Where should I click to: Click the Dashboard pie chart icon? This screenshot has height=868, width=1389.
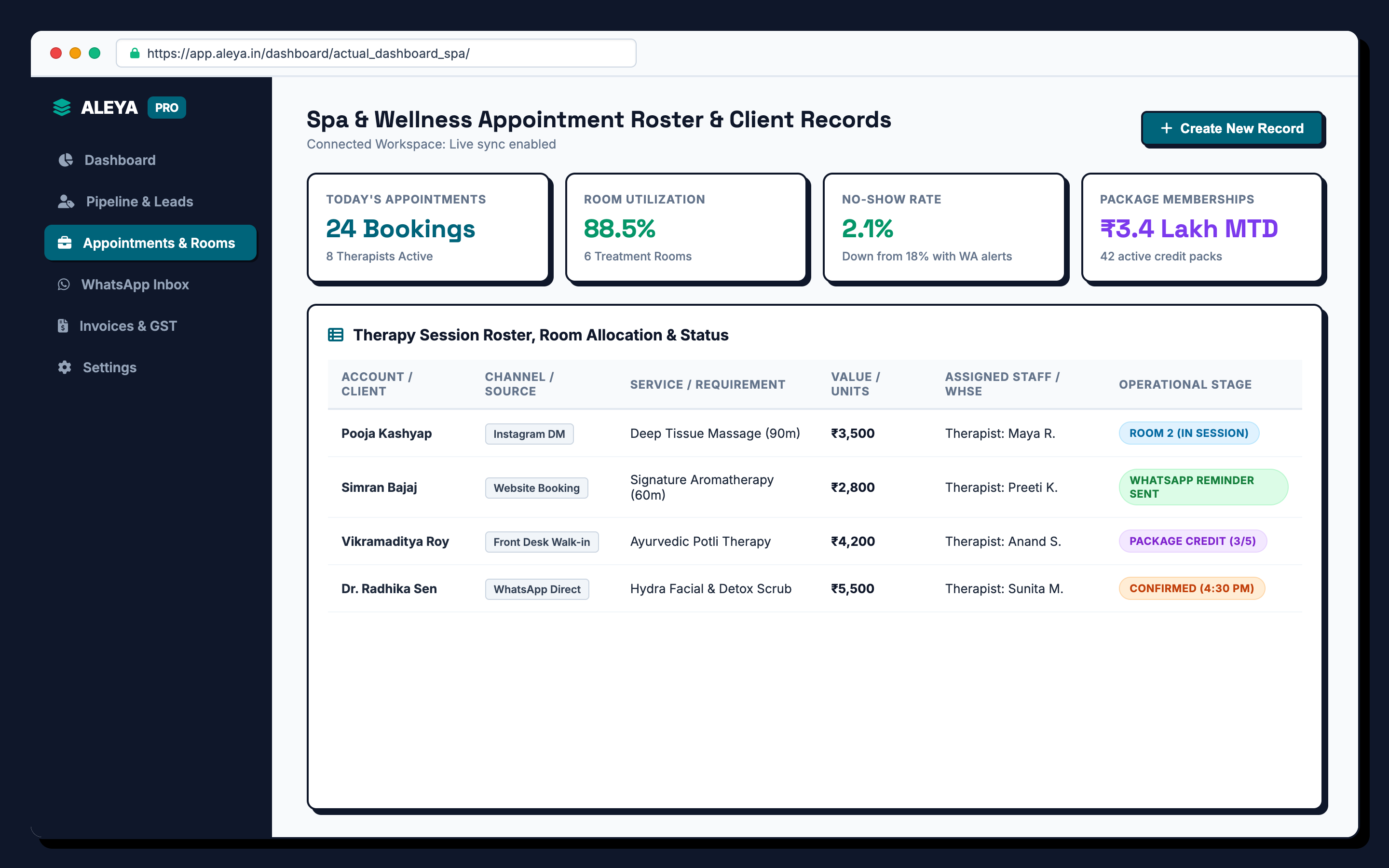tap(66, 160)
